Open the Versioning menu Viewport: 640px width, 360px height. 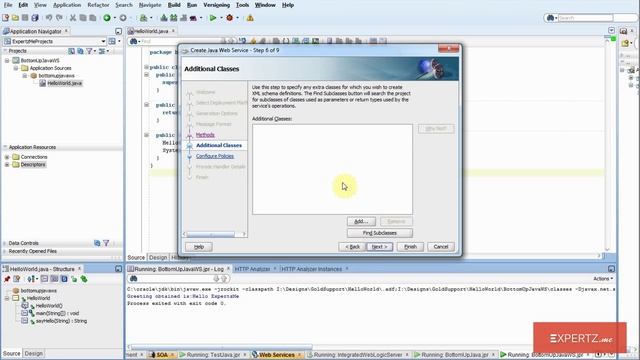coord(216,5)
